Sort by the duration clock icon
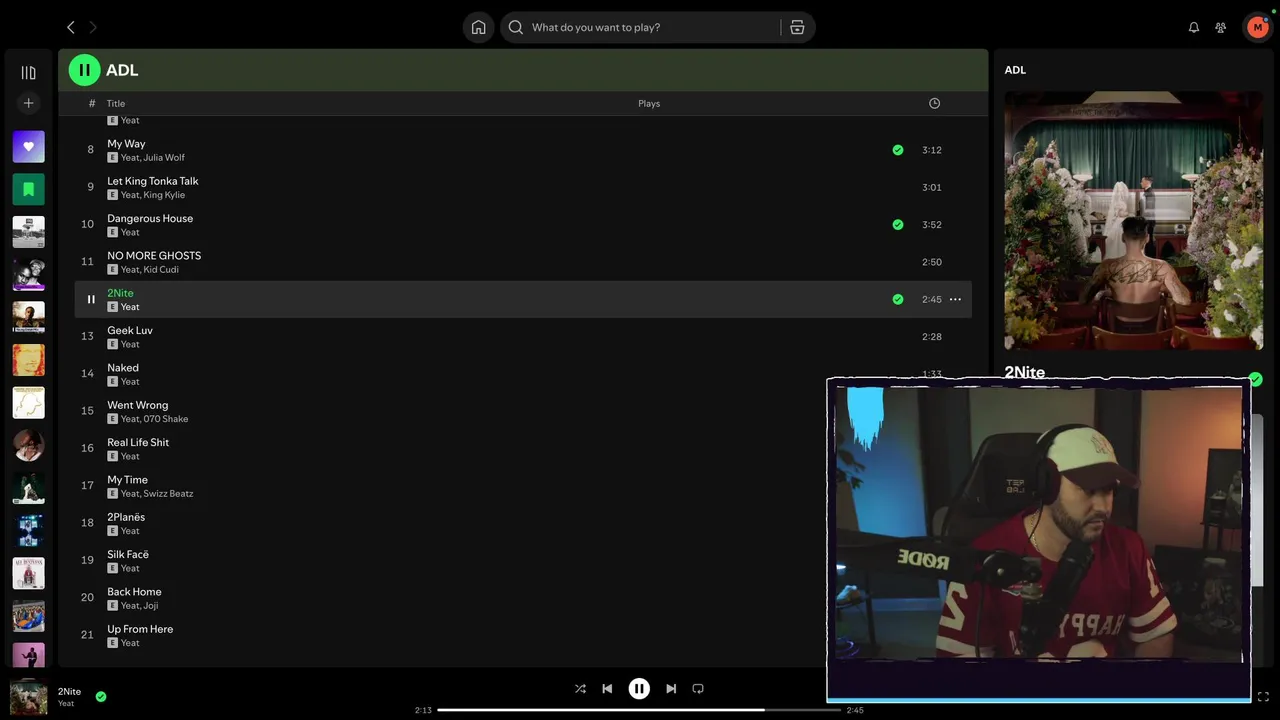Image resolution: width=1280 pixels, height=720 pixels. [x=934, y=103]
